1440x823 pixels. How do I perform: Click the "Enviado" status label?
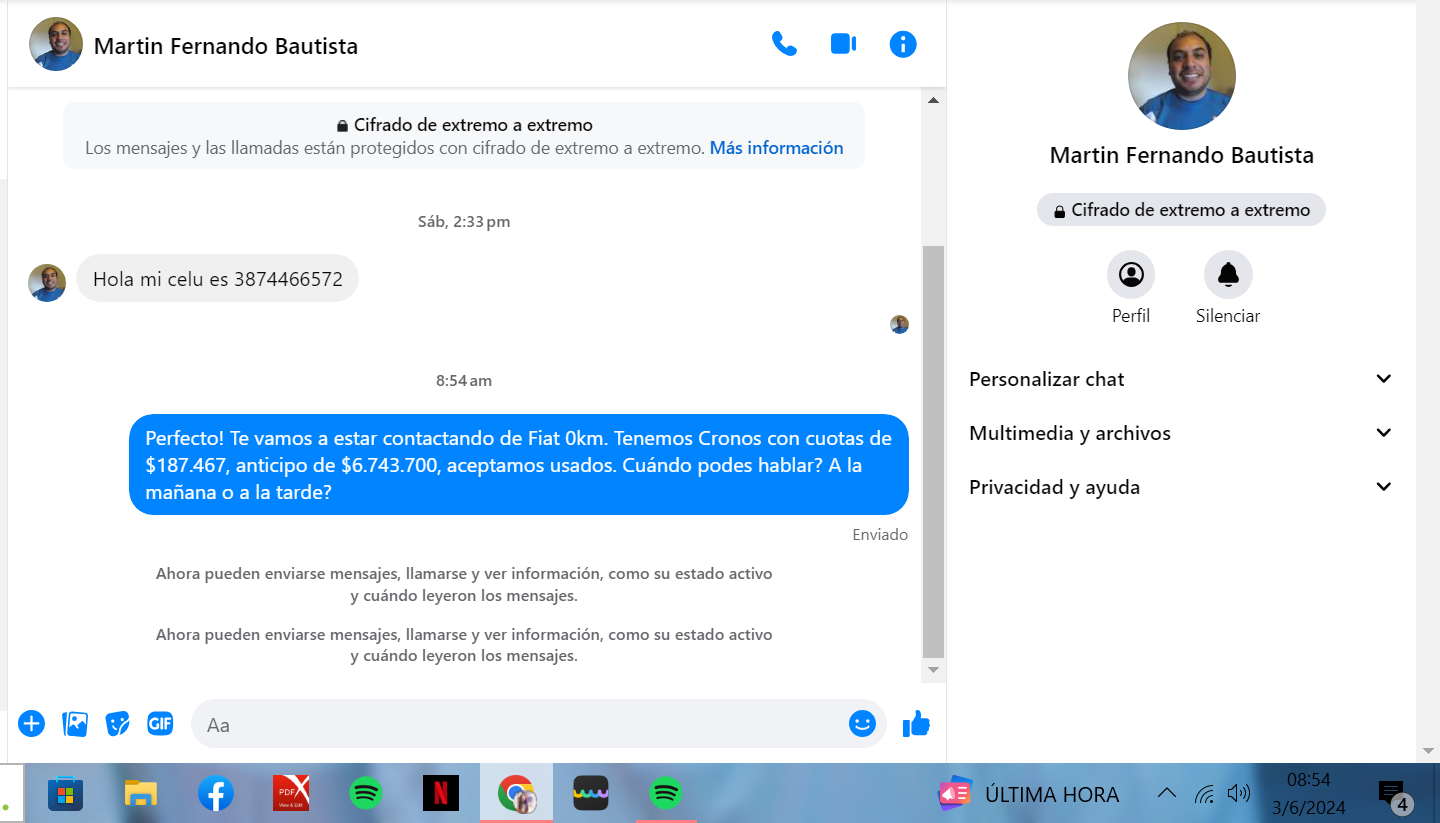click(880, 535)
